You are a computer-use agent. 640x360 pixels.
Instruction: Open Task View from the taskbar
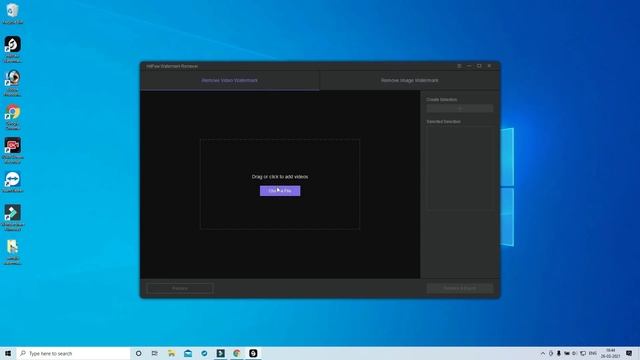click(155, 353)
